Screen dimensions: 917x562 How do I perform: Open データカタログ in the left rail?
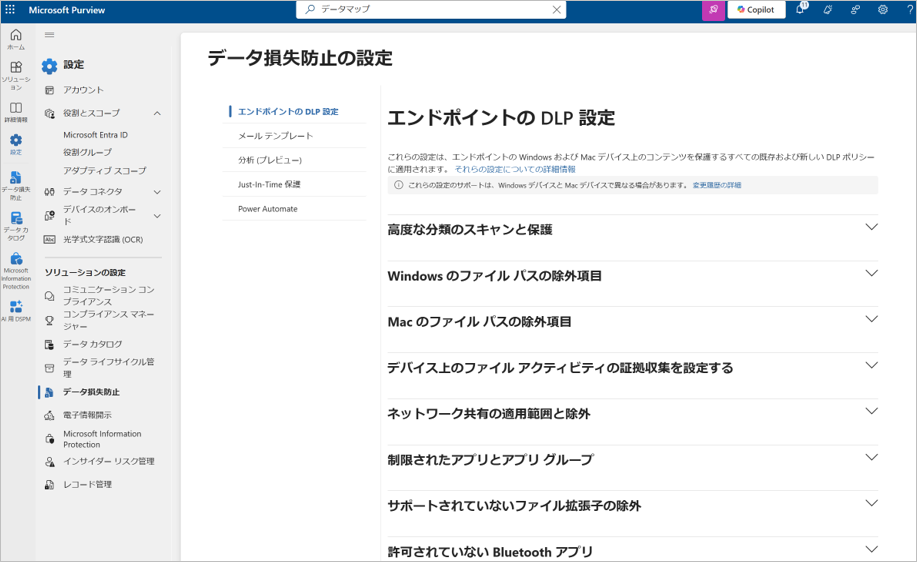pos(16,226)
